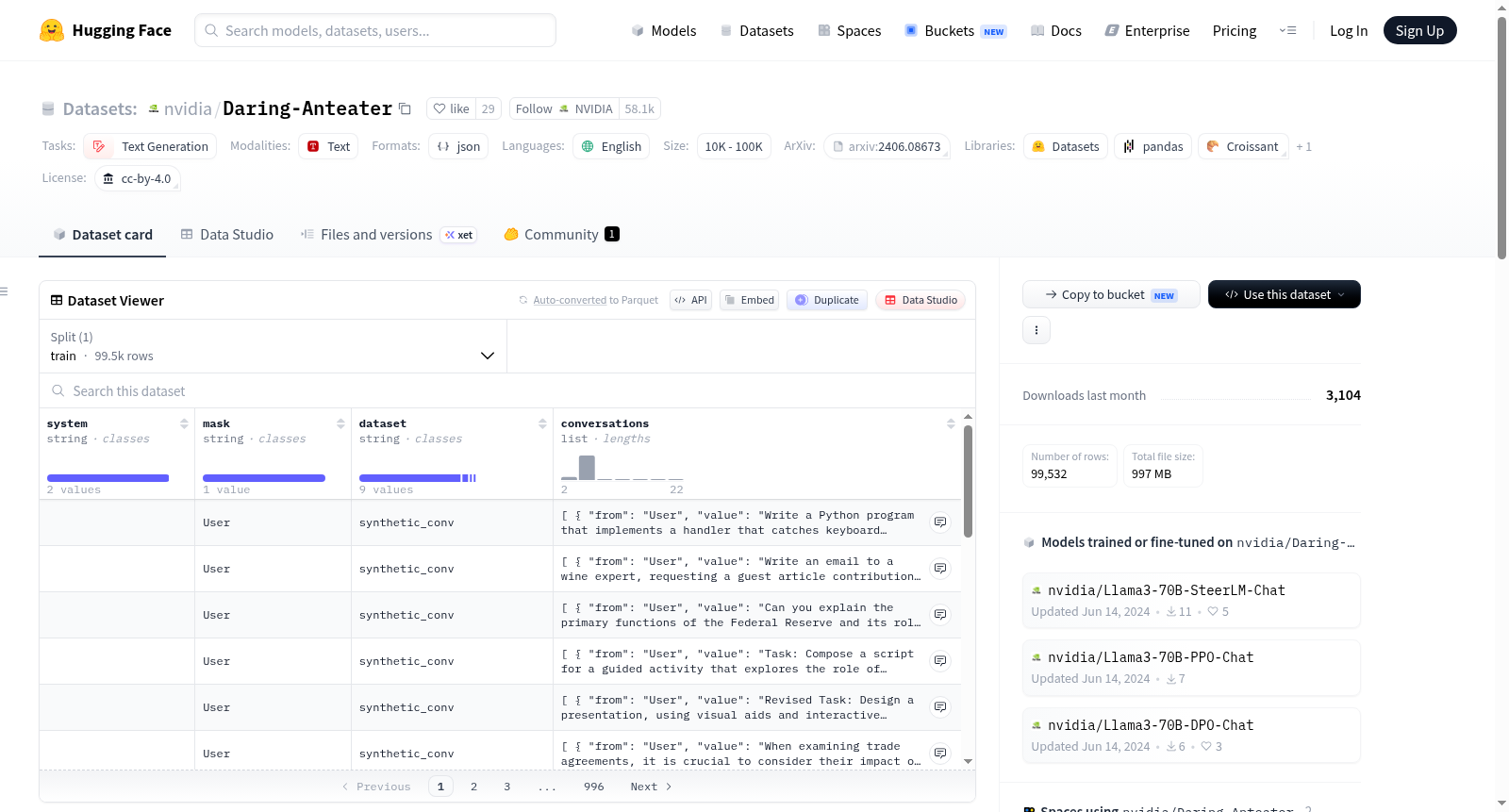Click the Text modality tag

pos(328,146)
